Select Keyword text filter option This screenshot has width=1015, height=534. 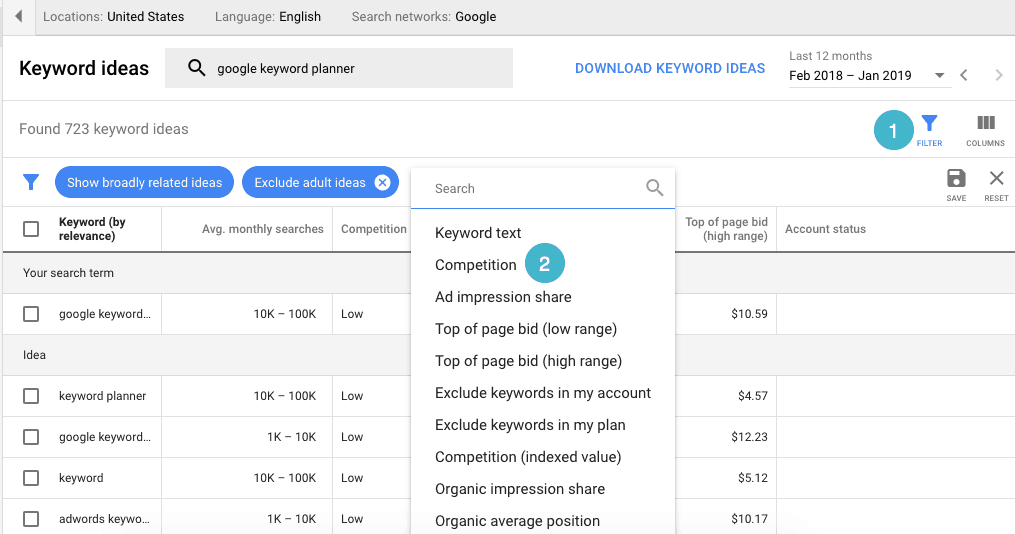point(478,233)
